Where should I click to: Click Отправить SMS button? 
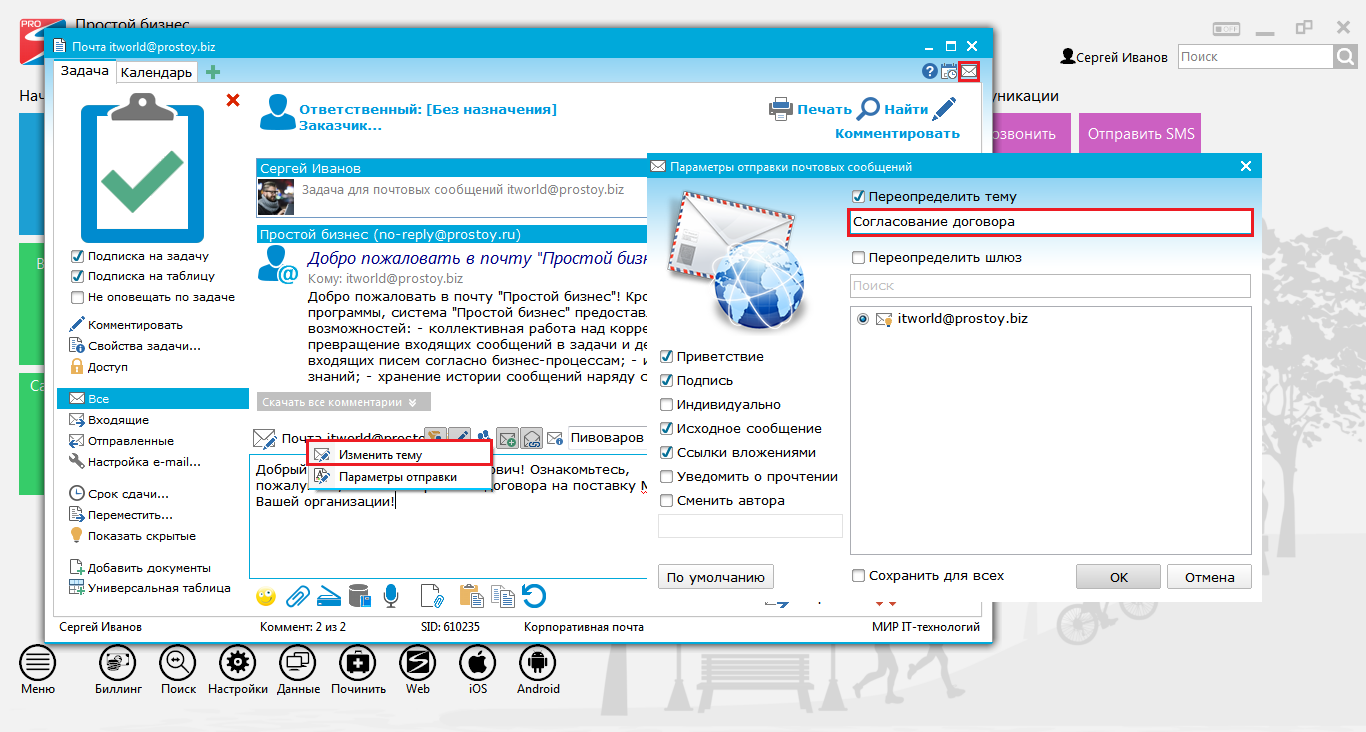pyautogui.click(x=1141, y=134)
